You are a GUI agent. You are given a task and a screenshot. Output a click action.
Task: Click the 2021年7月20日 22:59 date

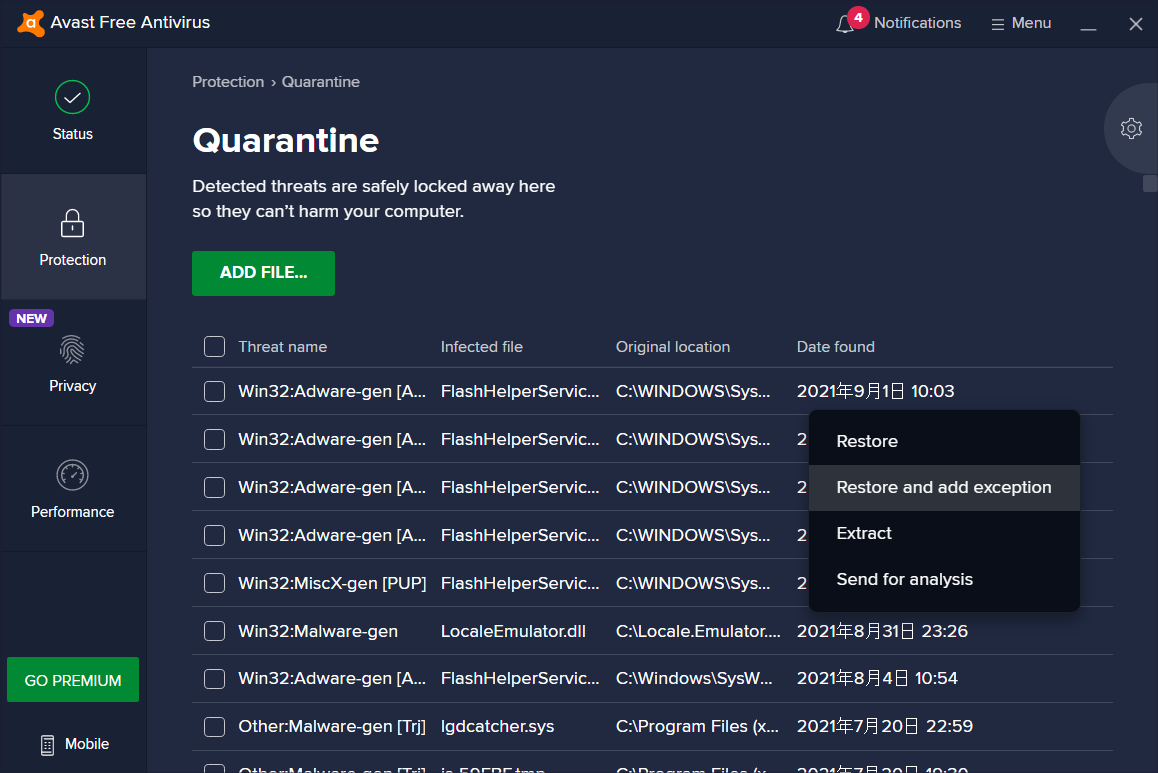(x=885, y=726)
